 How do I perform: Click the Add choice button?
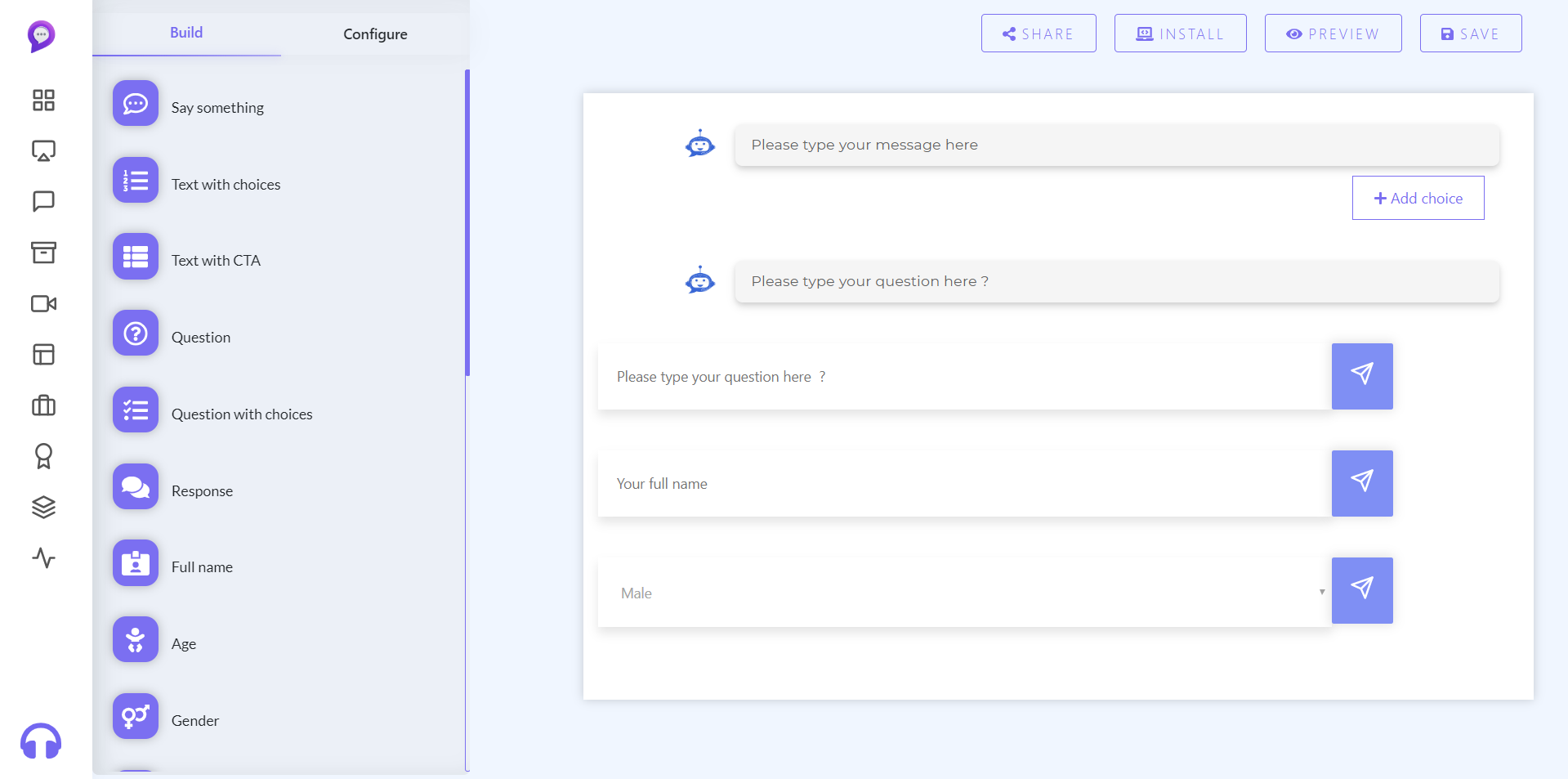point(1418,199)
